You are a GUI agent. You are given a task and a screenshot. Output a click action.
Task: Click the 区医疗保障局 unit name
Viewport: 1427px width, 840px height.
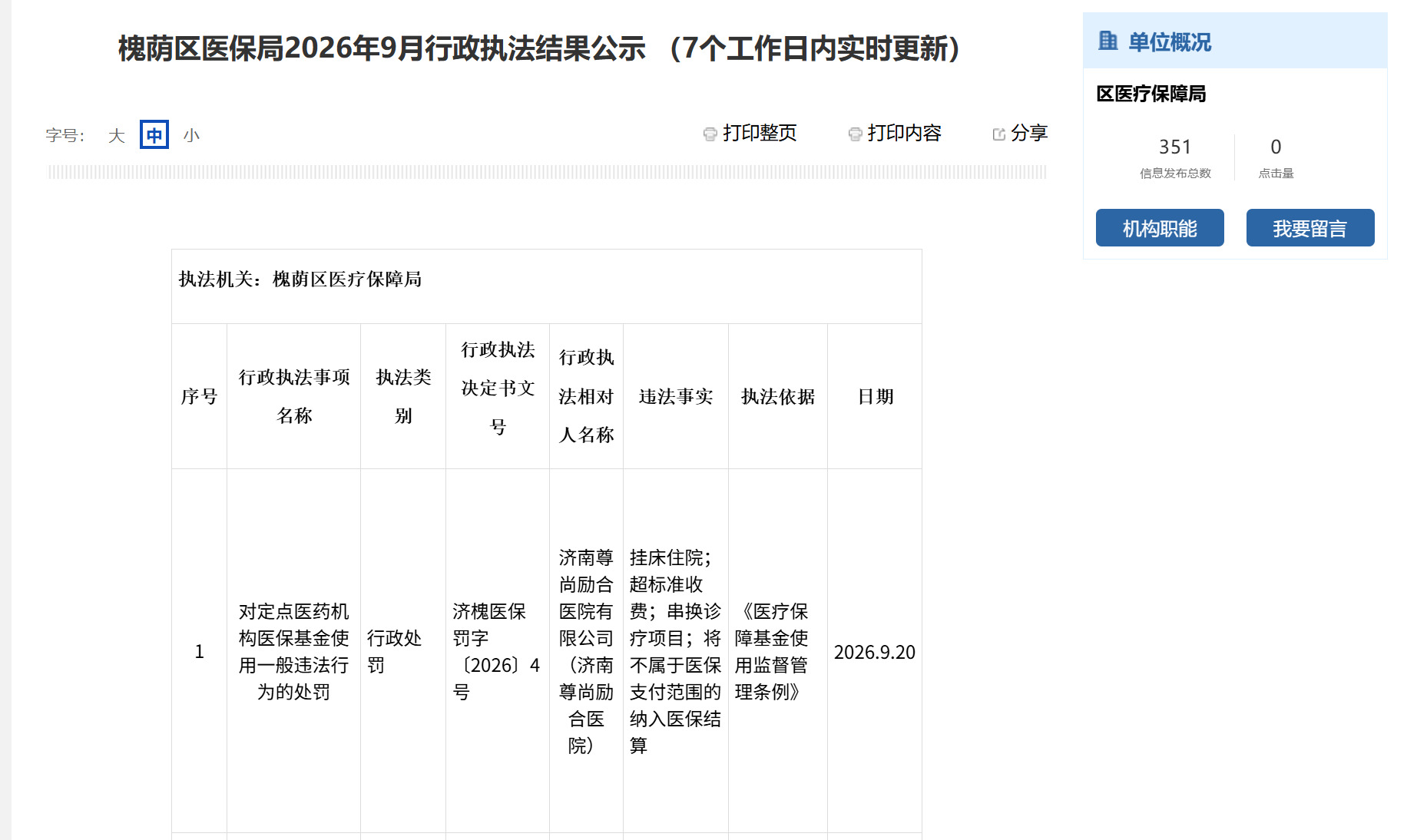[x=1151, y=94]
